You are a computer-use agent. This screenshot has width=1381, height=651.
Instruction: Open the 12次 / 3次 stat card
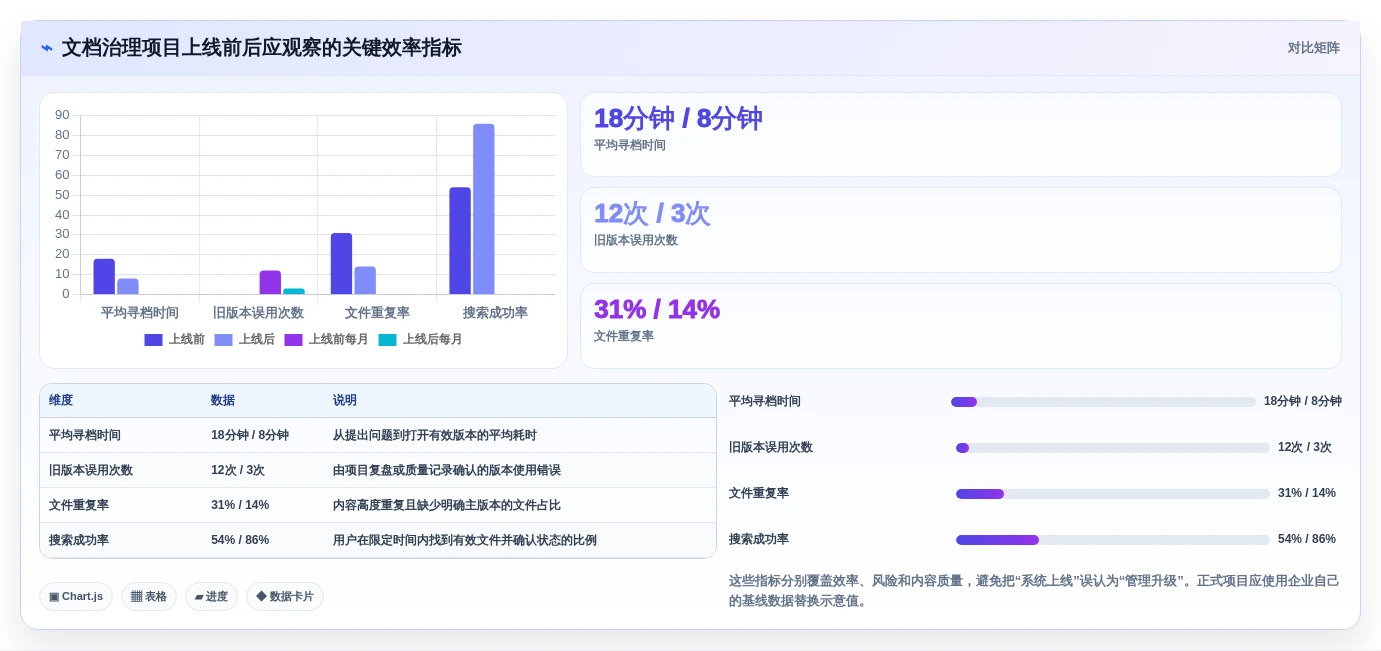pos(961,230)
